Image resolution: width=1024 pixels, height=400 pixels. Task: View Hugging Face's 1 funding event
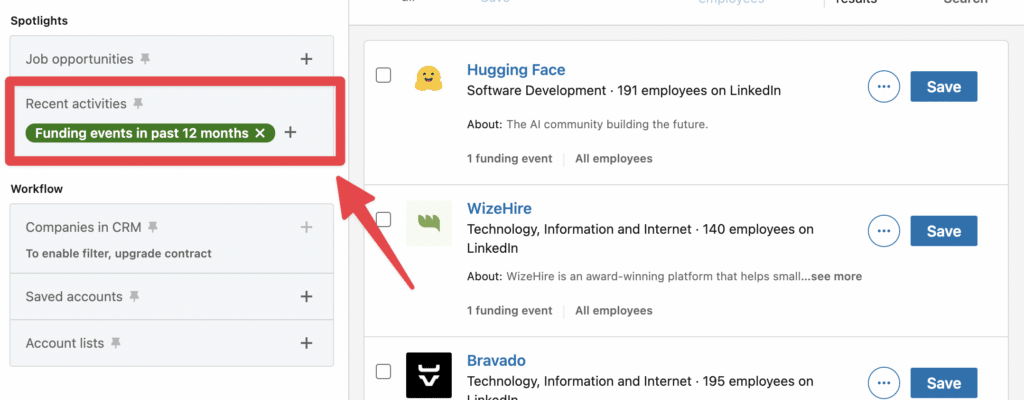click(509, 159)
